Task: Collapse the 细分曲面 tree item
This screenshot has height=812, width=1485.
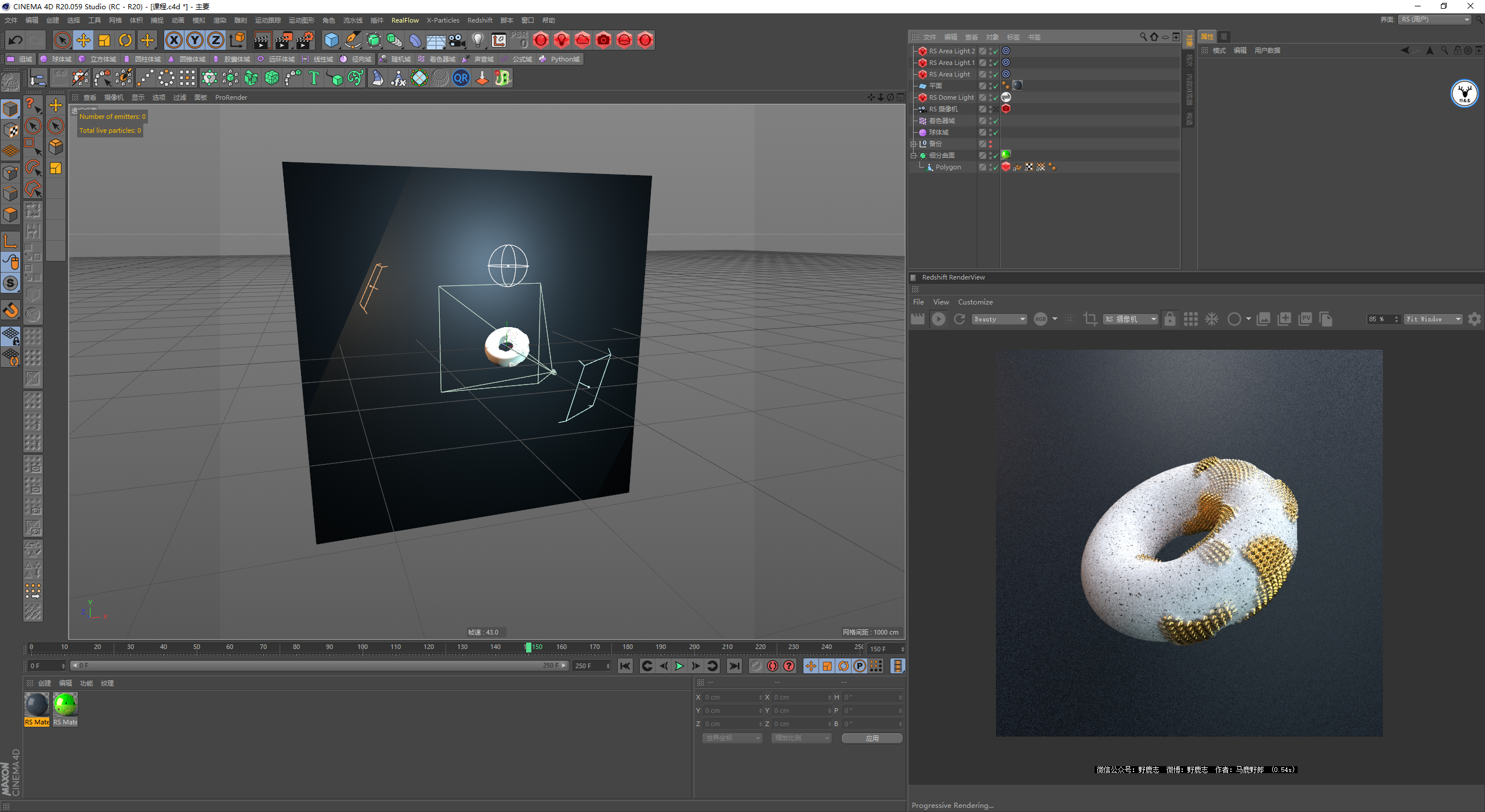Action: (x=913, y=155)
